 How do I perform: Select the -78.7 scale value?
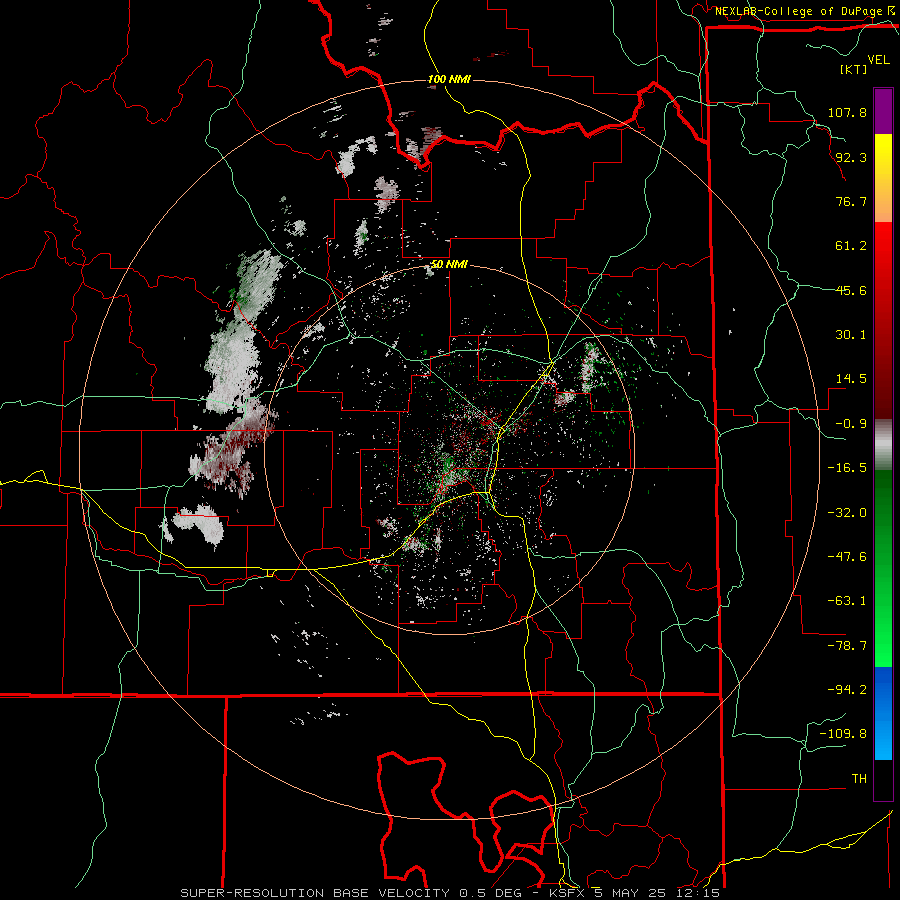[847, 646]
